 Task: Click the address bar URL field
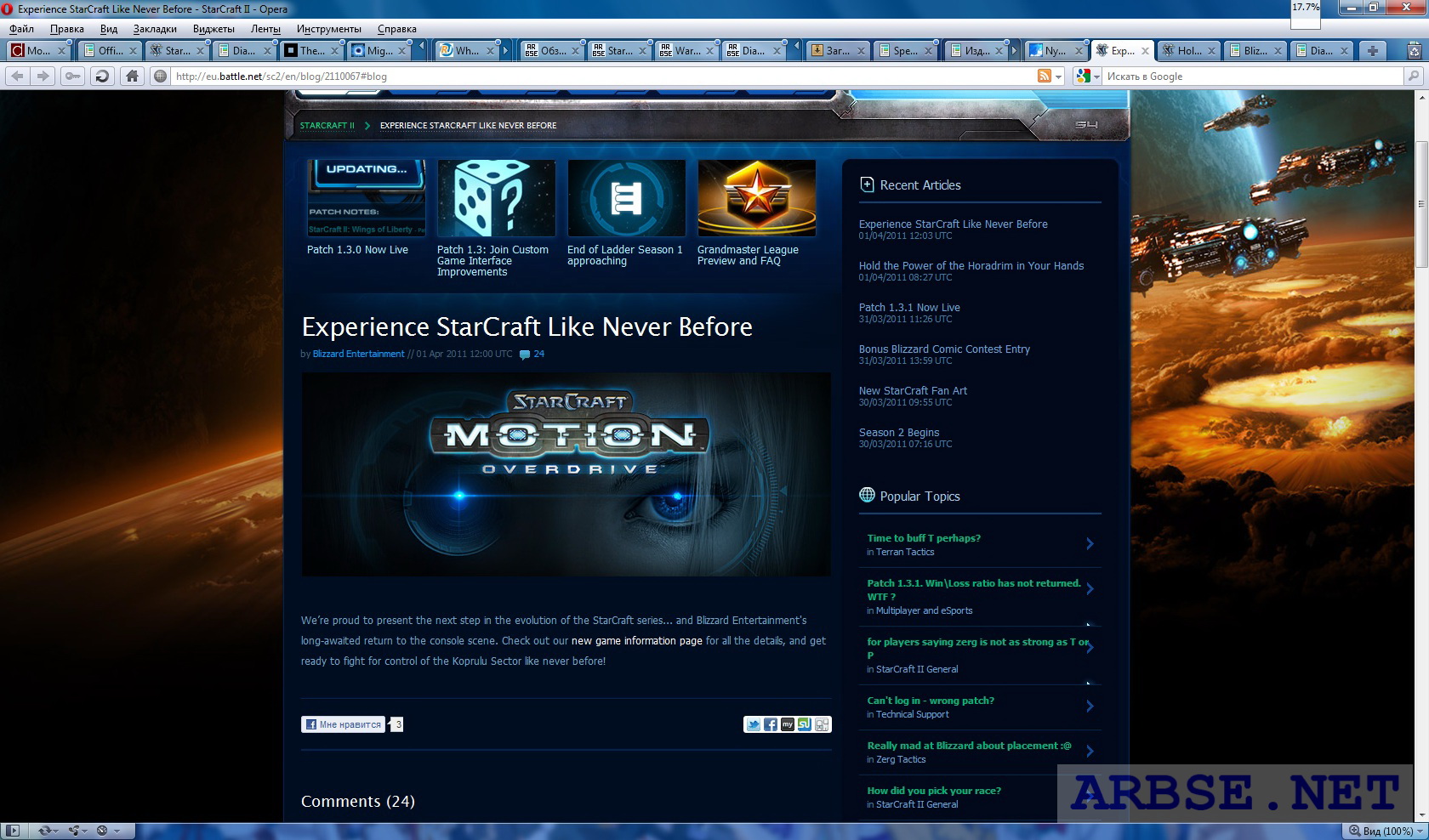[604, 77]
